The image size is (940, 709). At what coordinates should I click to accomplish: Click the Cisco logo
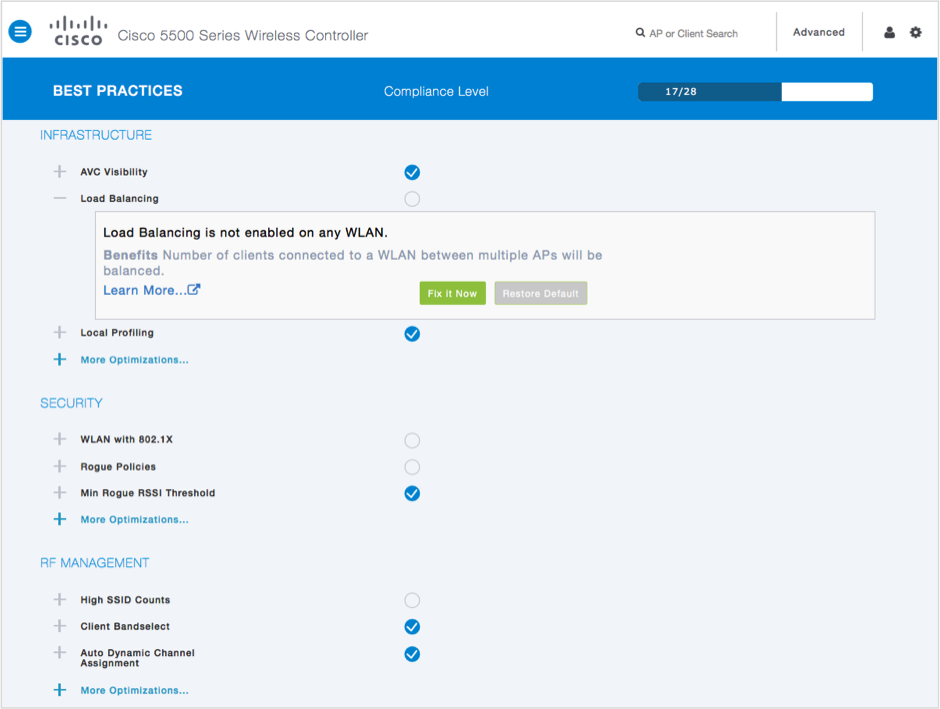pos(78,31)
